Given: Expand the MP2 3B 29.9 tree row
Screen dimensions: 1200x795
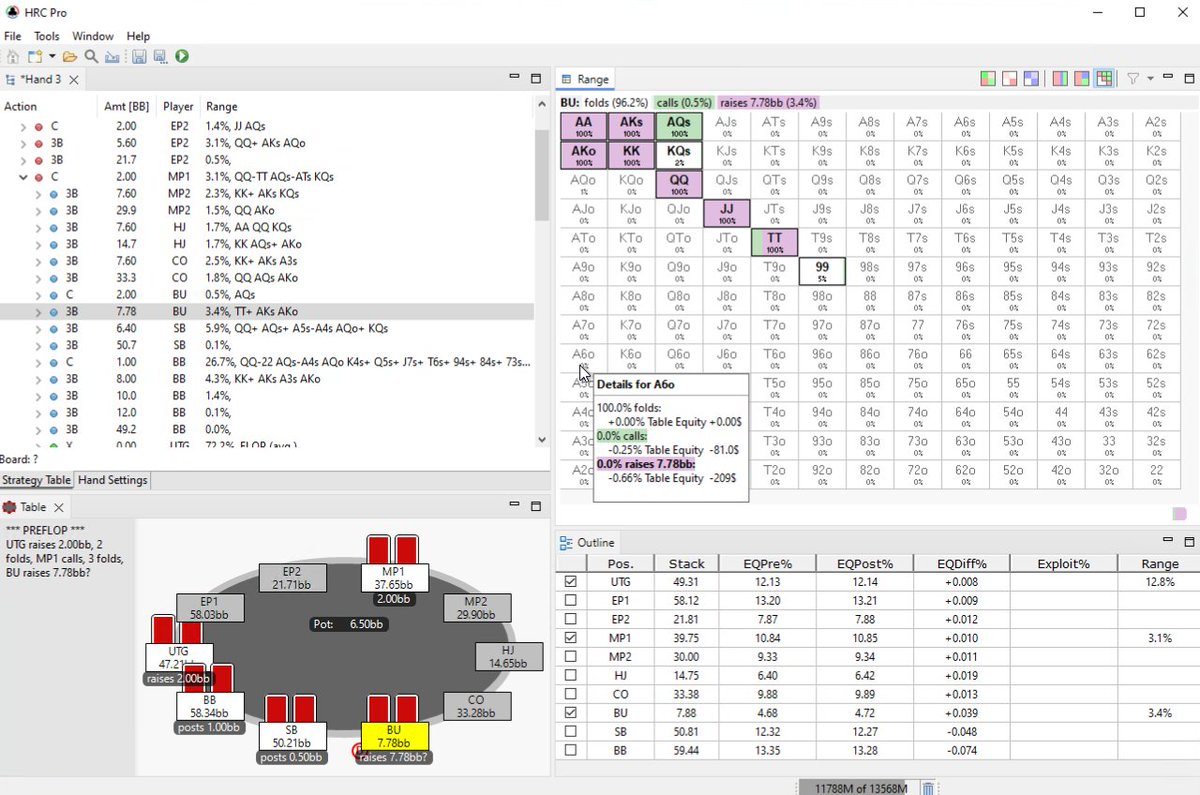Looking at the screenshot, I should tap(38, 211).
